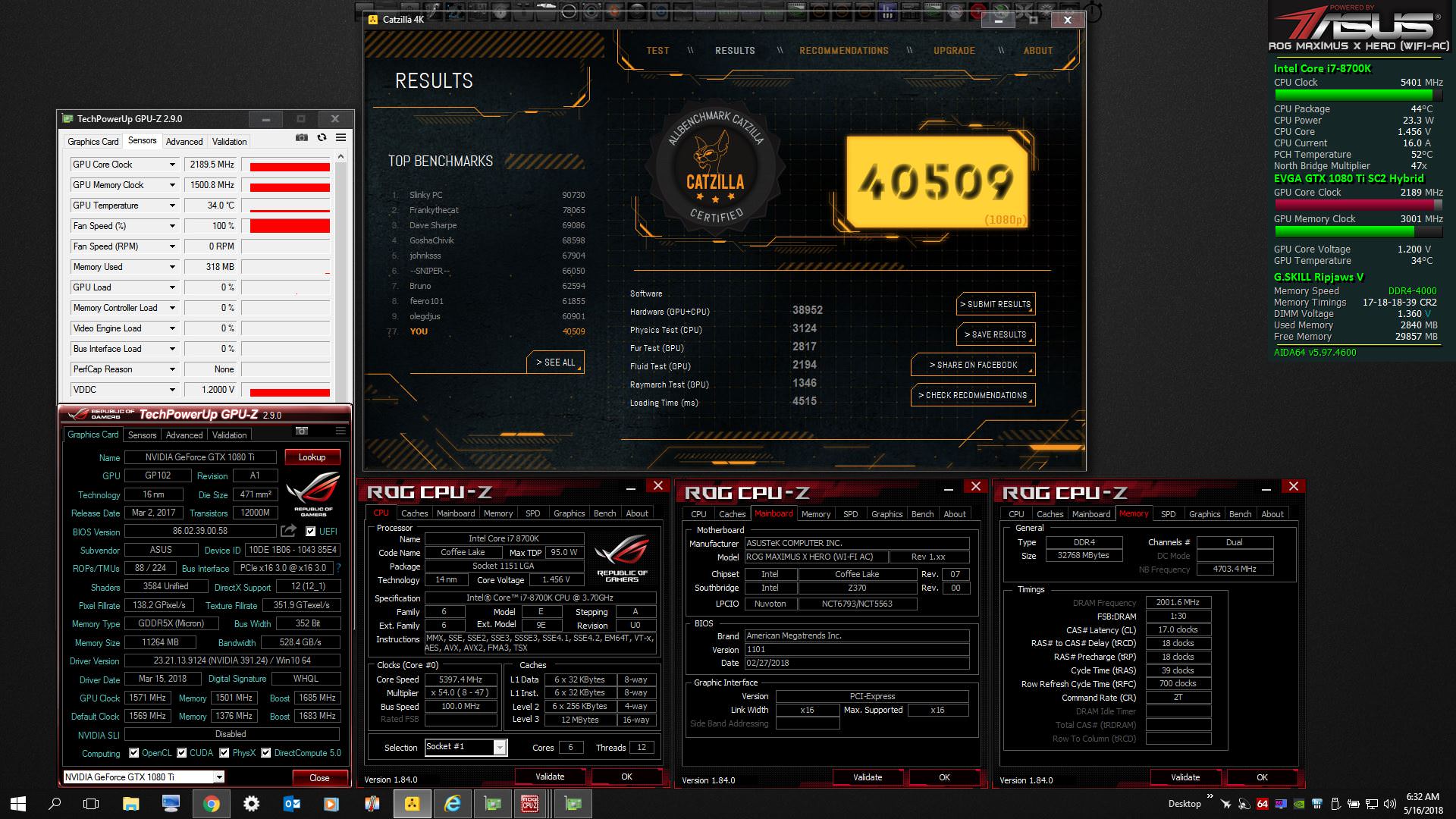Viewport: 1456px width, 819px height.
Task: Switch to ROG CPU-Z taskbar icon
Action: (530, 804)
